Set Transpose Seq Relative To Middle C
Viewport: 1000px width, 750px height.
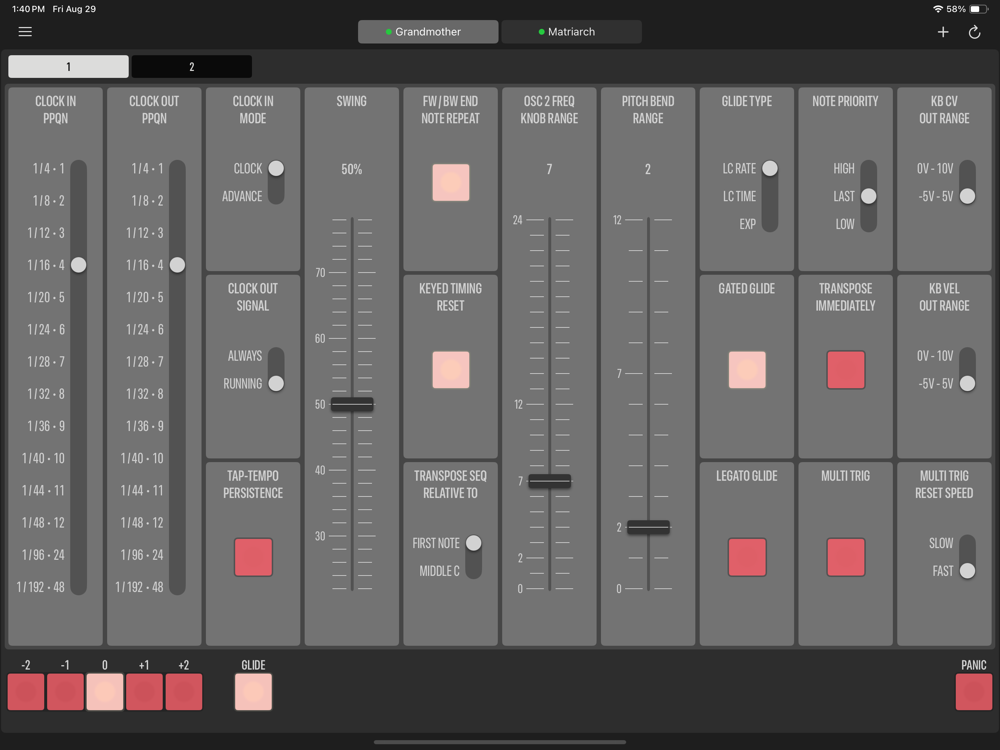click(x=439, y=571)
